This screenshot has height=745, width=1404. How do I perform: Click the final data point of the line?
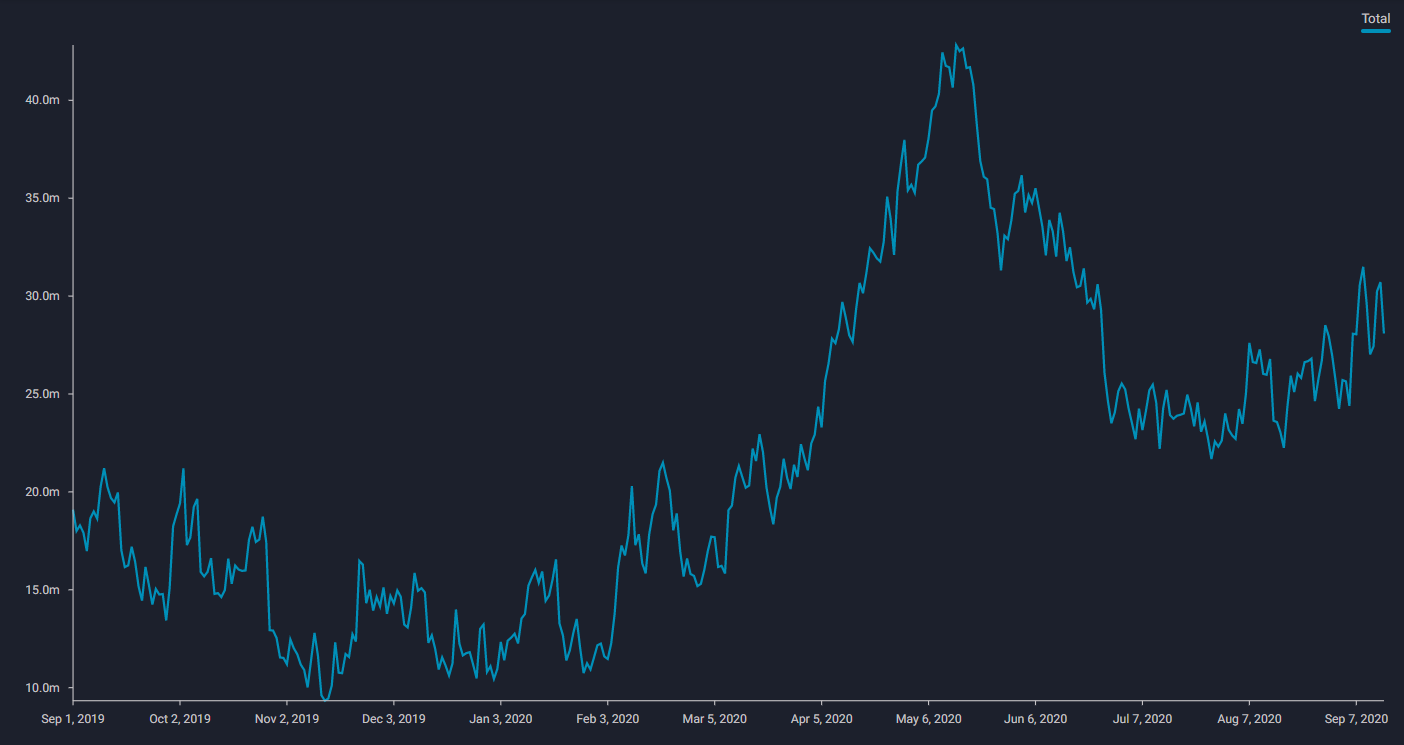point(1384,332)
